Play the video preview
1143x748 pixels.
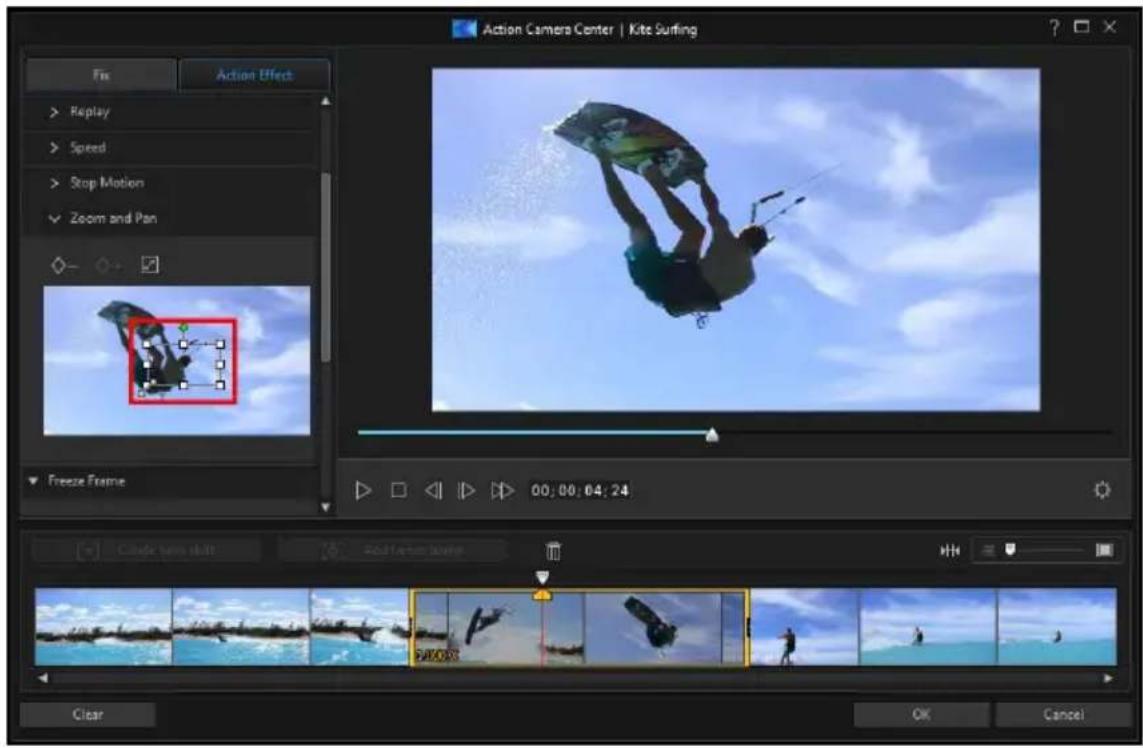click(x=363, y=491)
